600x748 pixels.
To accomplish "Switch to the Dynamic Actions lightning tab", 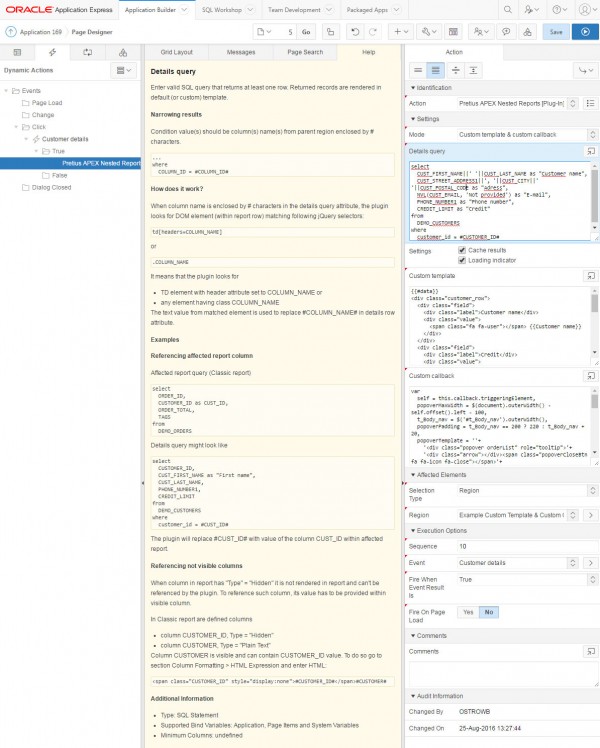I will click(52, 52).
